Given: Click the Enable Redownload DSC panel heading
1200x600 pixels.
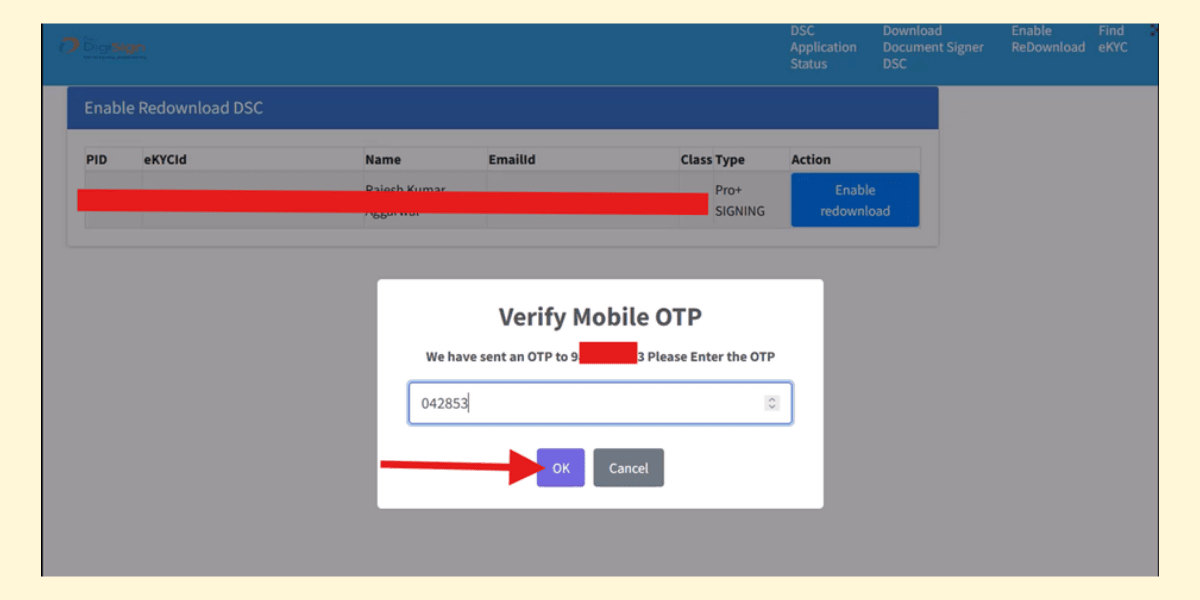Looking at the screenshot, I should [173, 108].
